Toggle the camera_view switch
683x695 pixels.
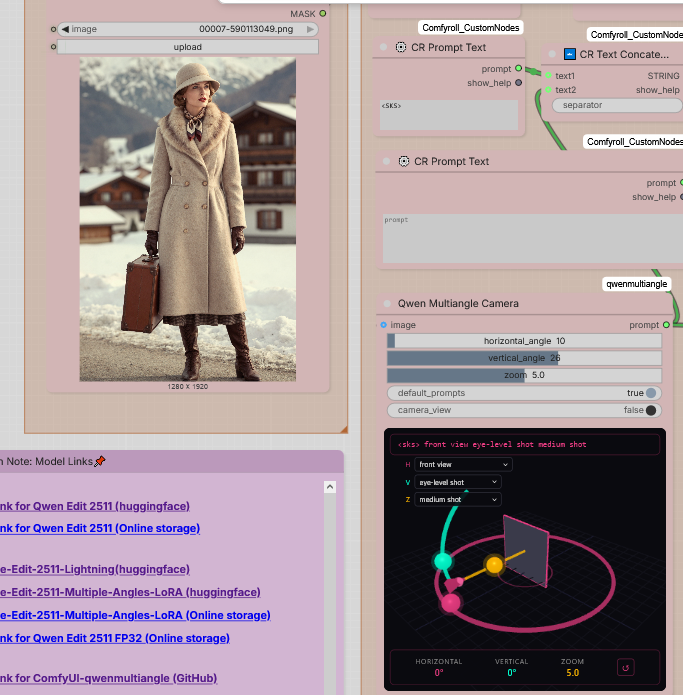tap(651, 410)
